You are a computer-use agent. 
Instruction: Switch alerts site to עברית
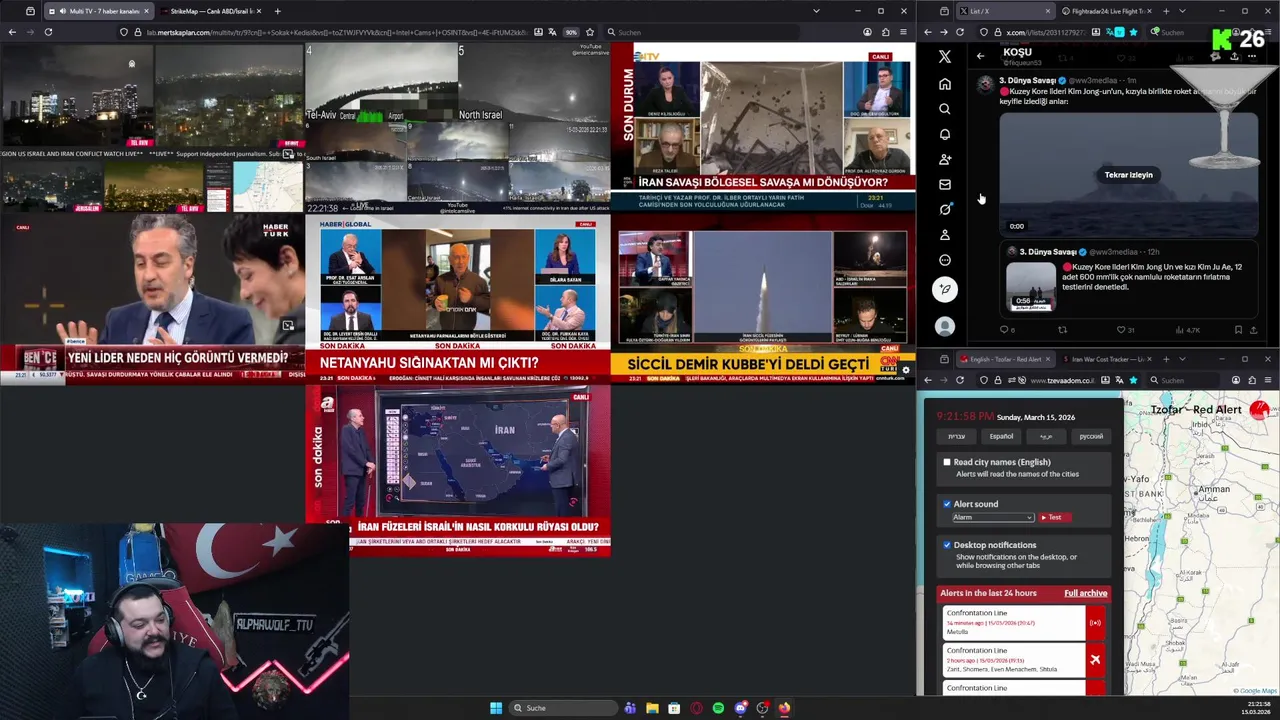(957, 436)
